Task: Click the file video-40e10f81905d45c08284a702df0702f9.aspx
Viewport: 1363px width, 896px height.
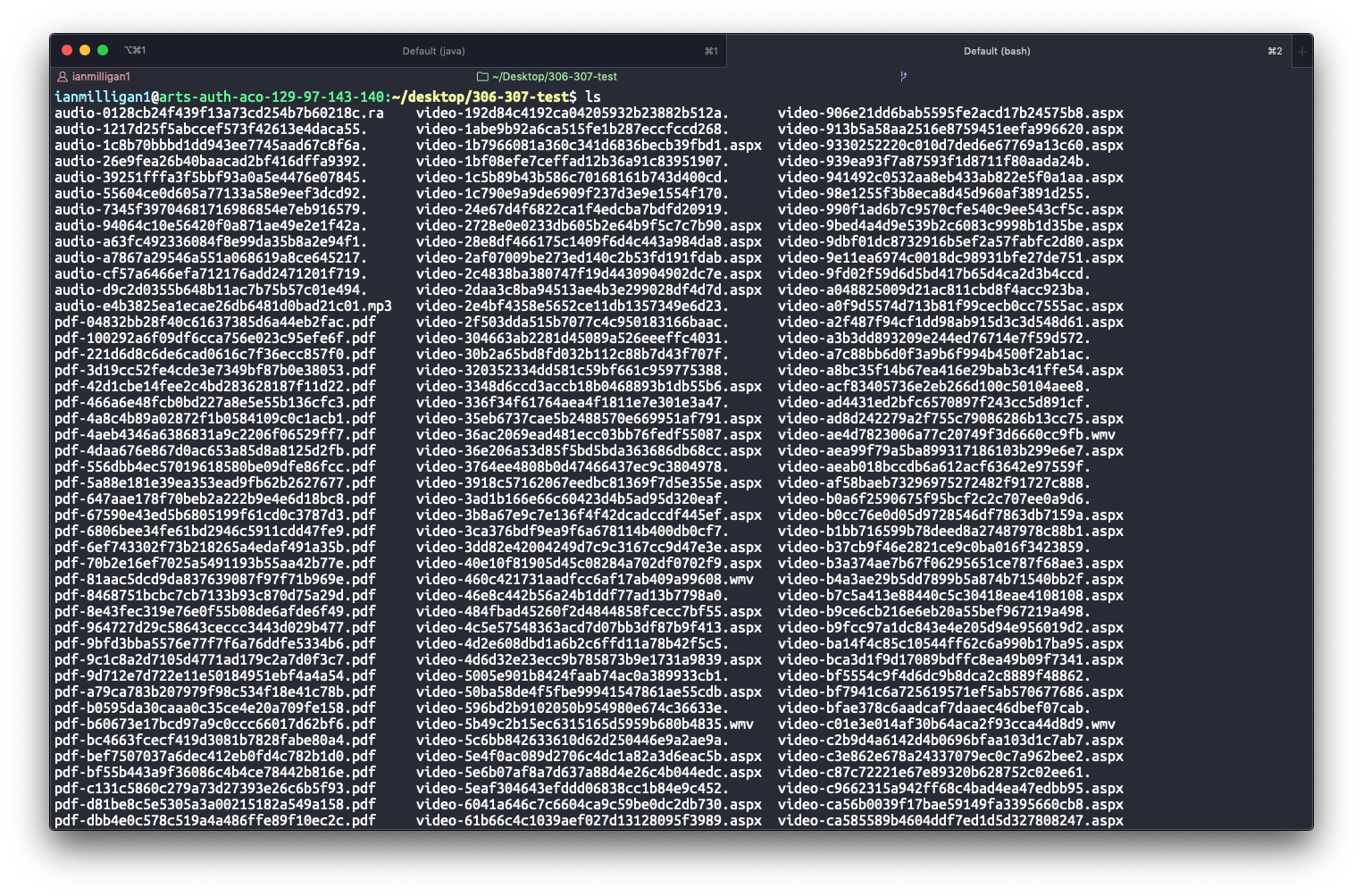Action: click(x=589, y=564)
